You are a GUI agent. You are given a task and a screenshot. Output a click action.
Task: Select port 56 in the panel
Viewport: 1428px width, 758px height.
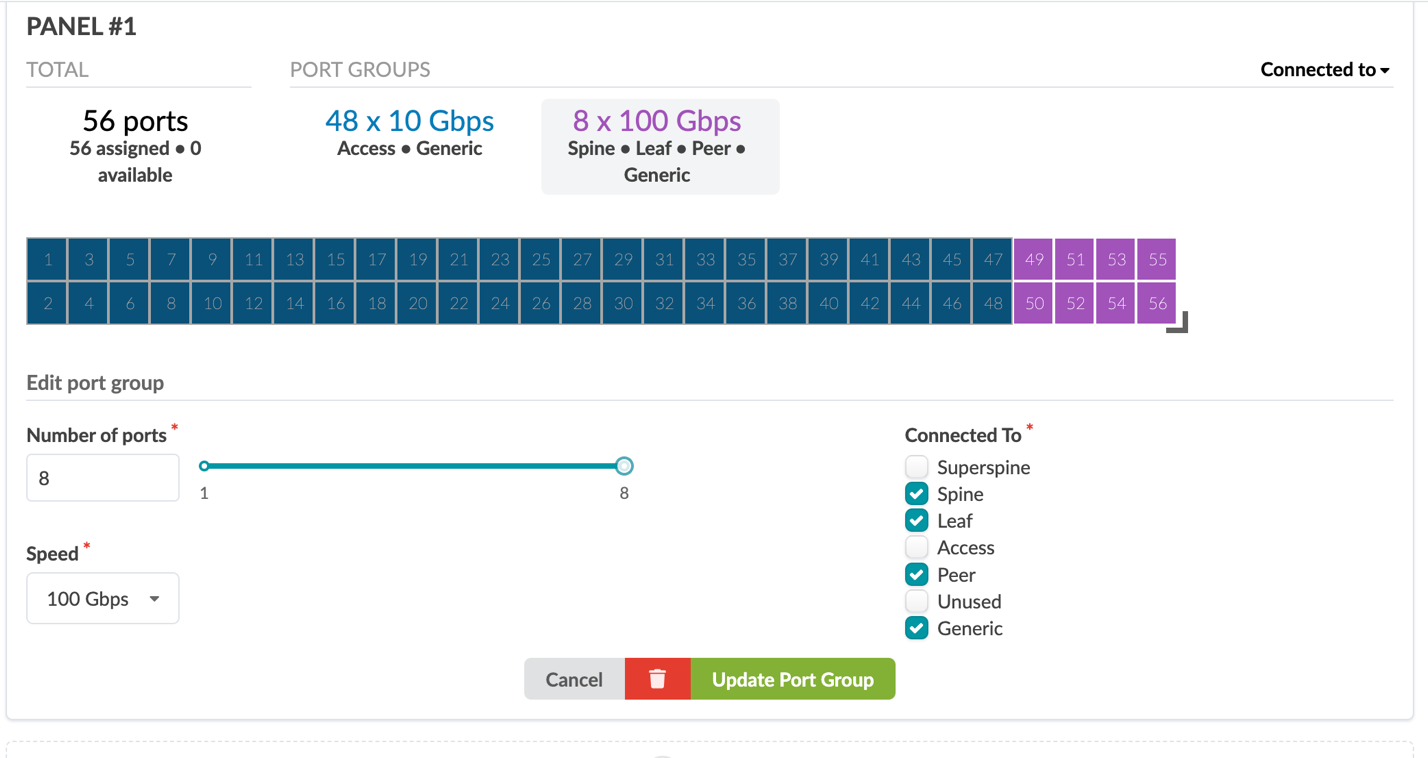click(1157, 303)
